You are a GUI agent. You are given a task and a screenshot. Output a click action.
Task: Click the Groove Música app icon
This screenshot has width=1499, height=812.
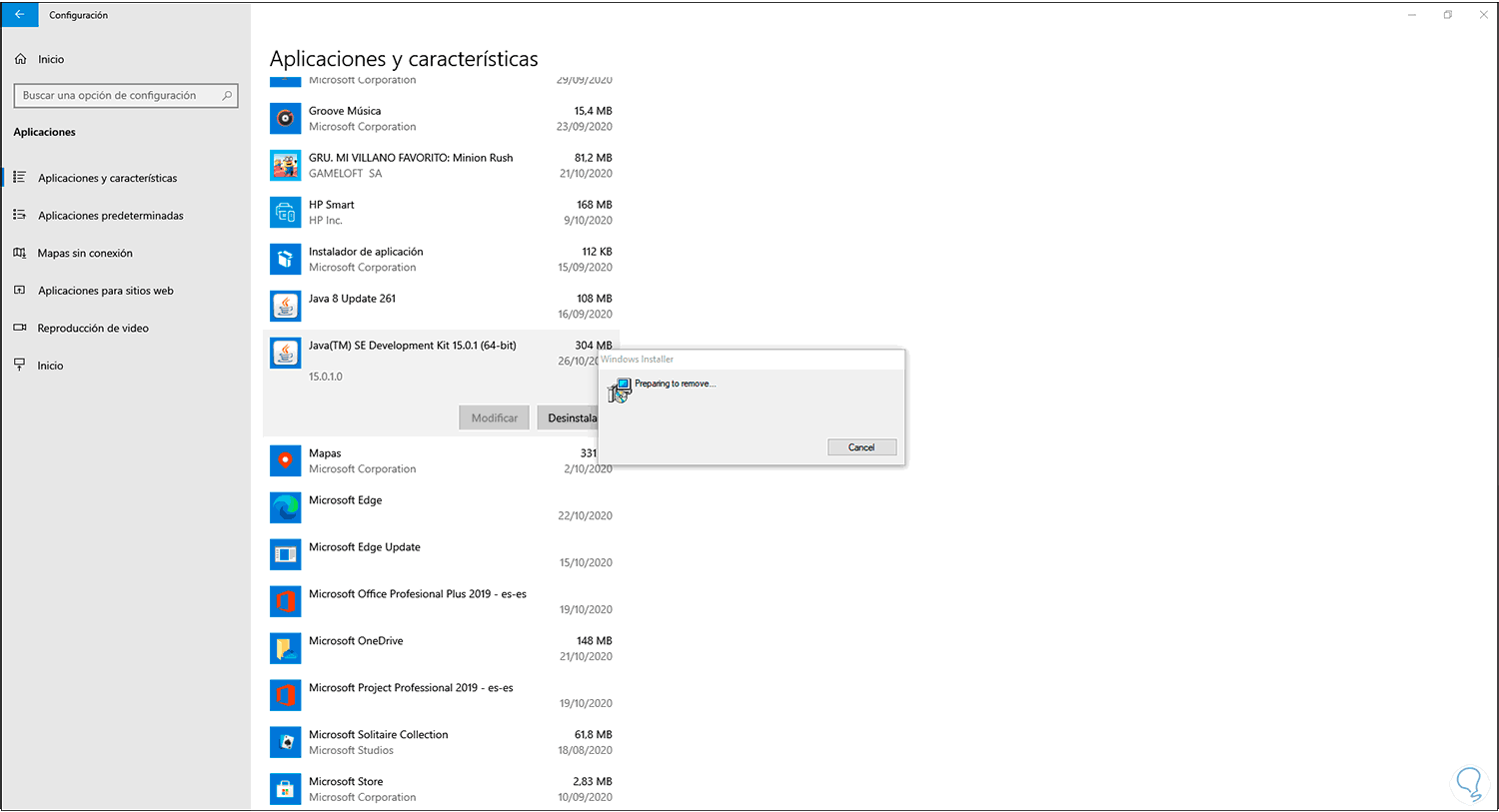pos(286,119)
